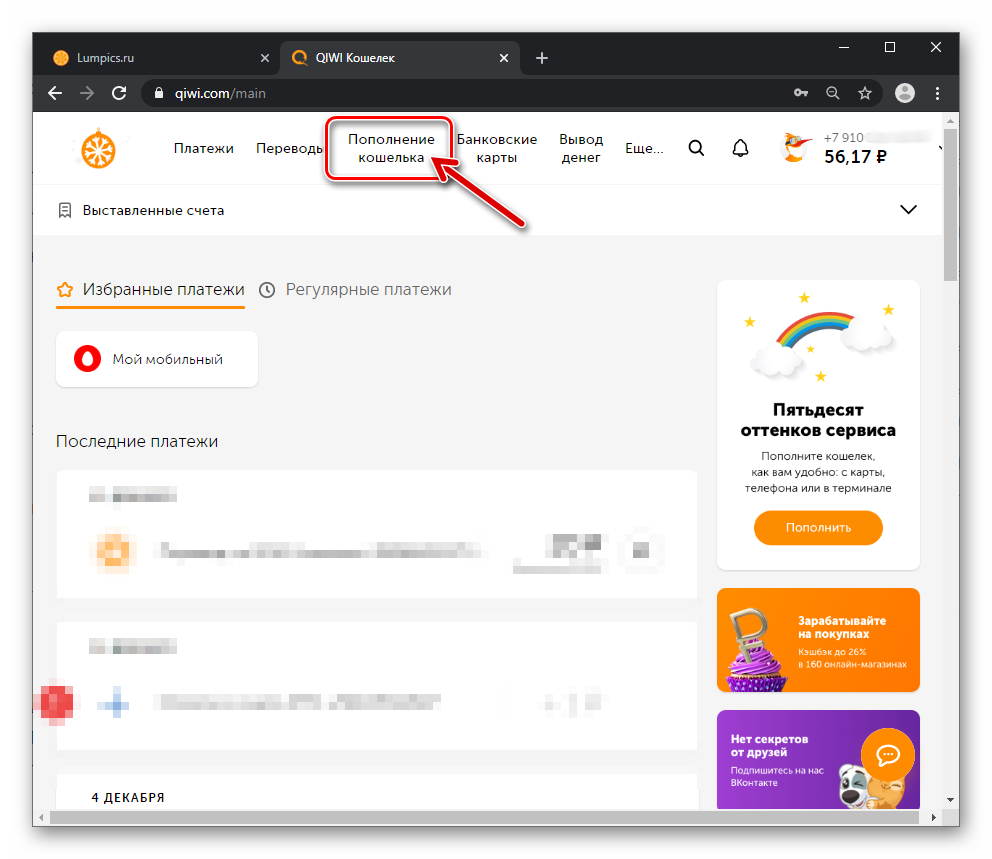Maximize the browser window
Image resolution: width=992 pixels, height=859 pixels.
(890, 47)
